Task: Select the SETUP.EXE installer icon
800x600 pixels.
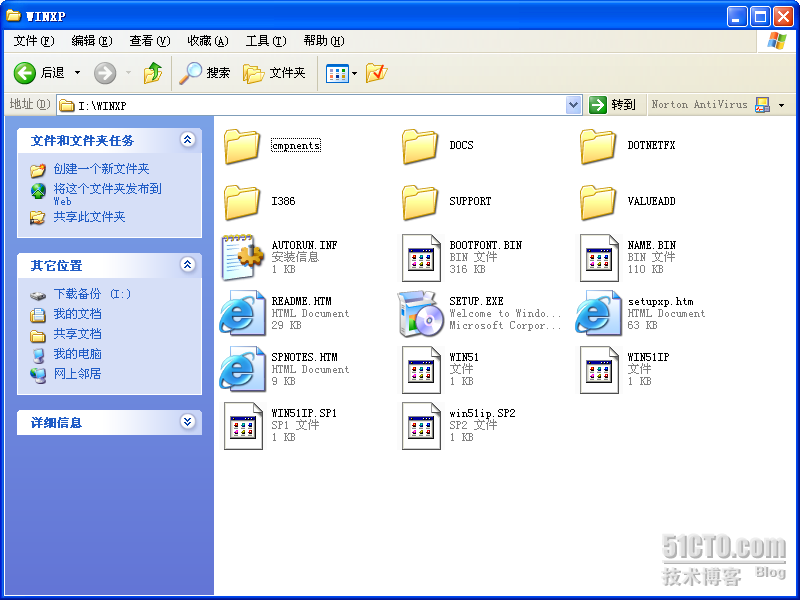Action: 420,314
